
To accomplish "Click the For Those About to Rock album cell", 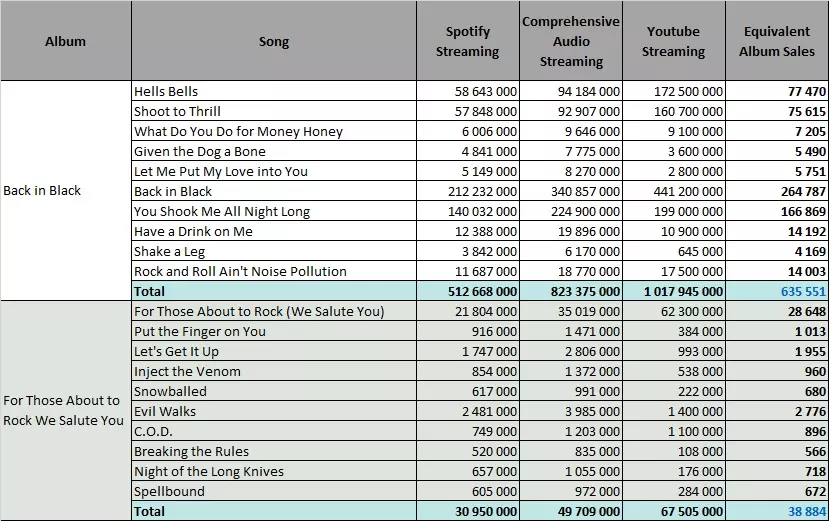I will [66, 410].
